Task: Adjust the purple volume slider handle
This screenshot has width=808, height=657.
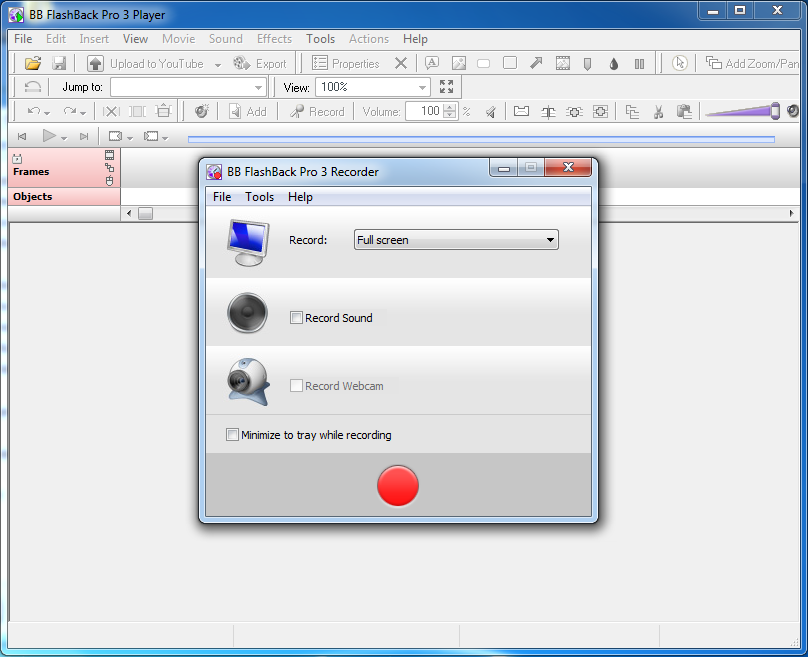Action: (x=775, y=111)
